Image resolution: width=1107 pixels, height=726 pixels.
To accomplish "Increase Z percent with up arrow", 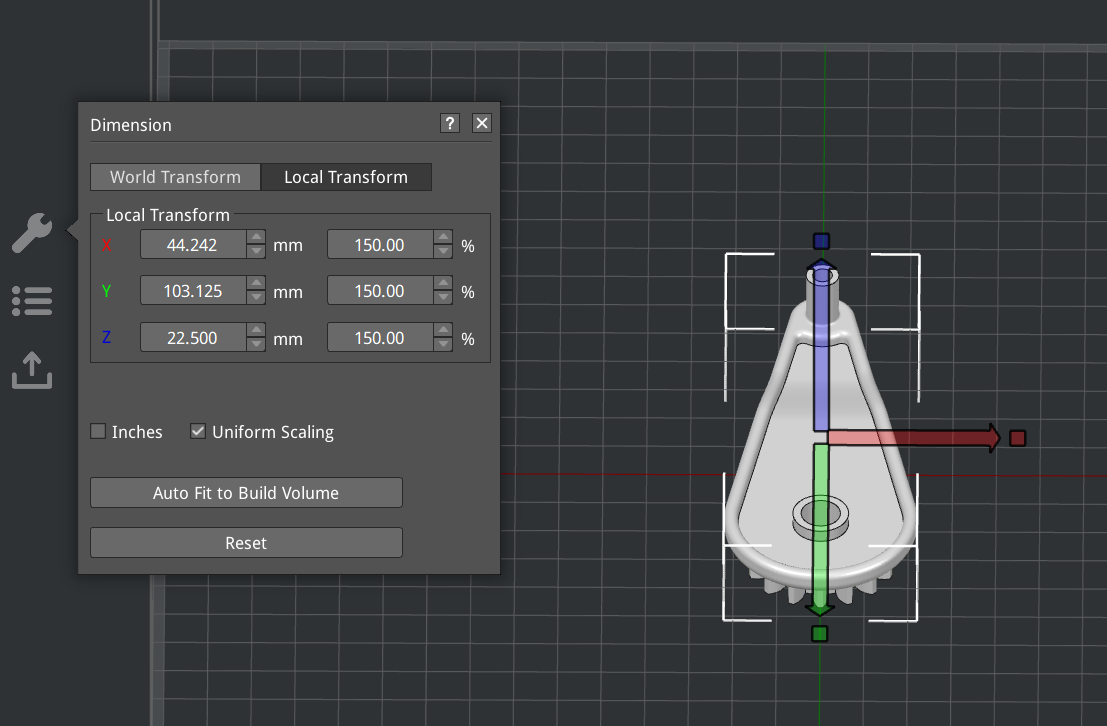I will tap(443, 330).
